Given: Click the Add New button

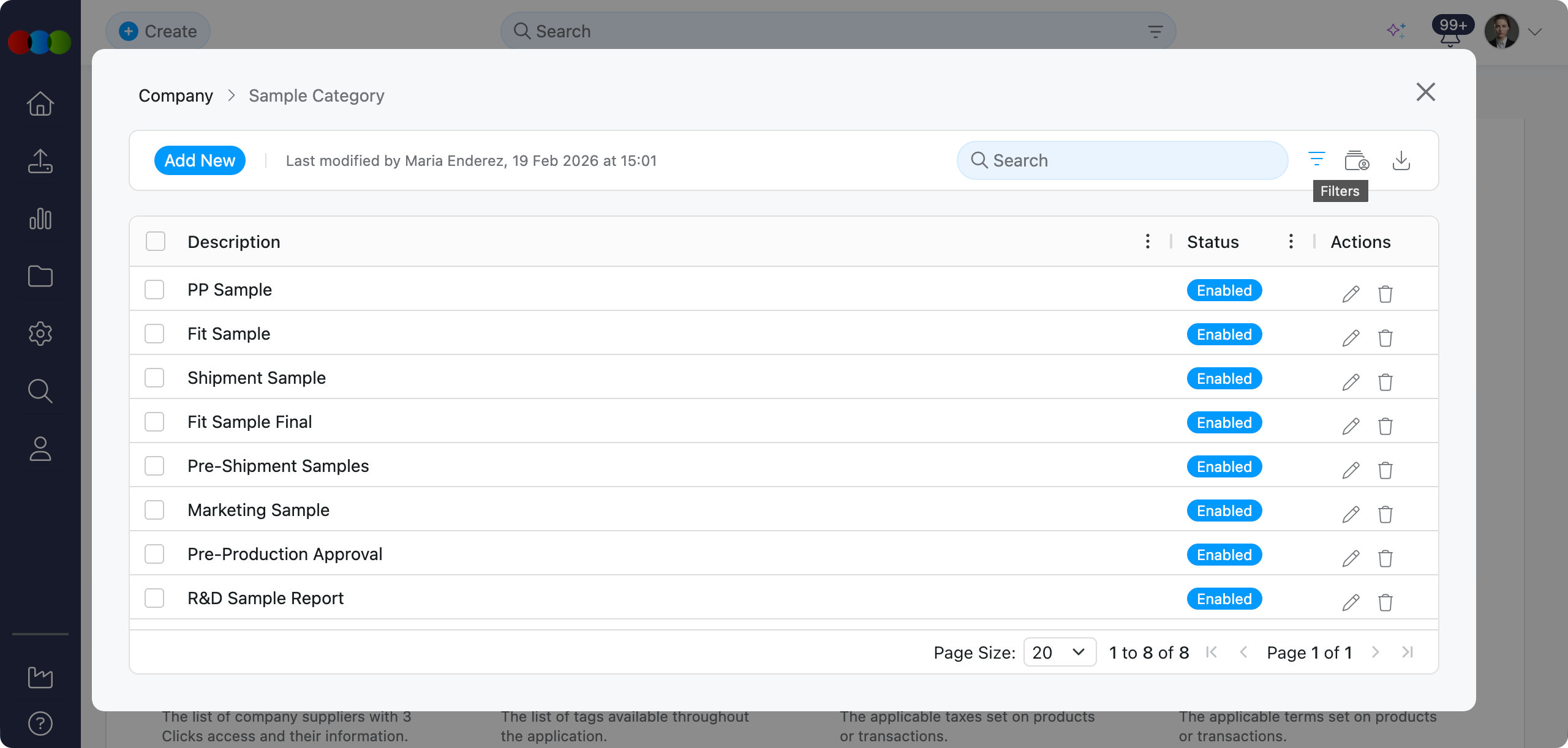Looking at the screenshot, I should [200, 160].
